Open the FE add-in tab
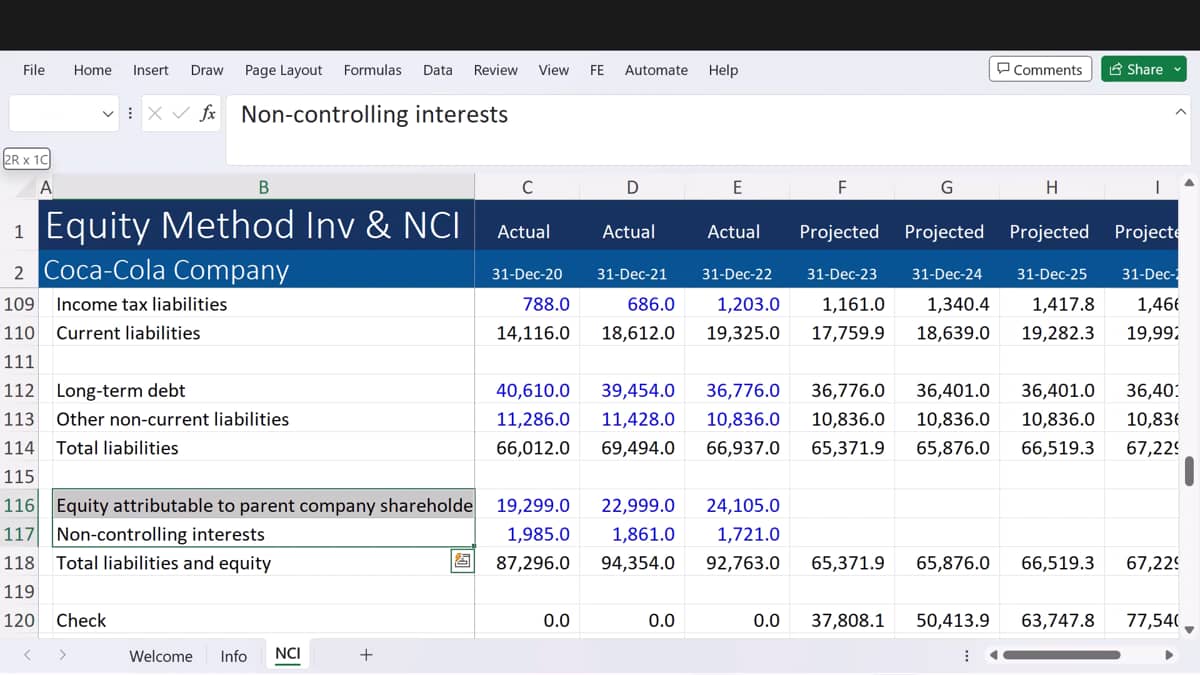 click(x=597, y=70)
